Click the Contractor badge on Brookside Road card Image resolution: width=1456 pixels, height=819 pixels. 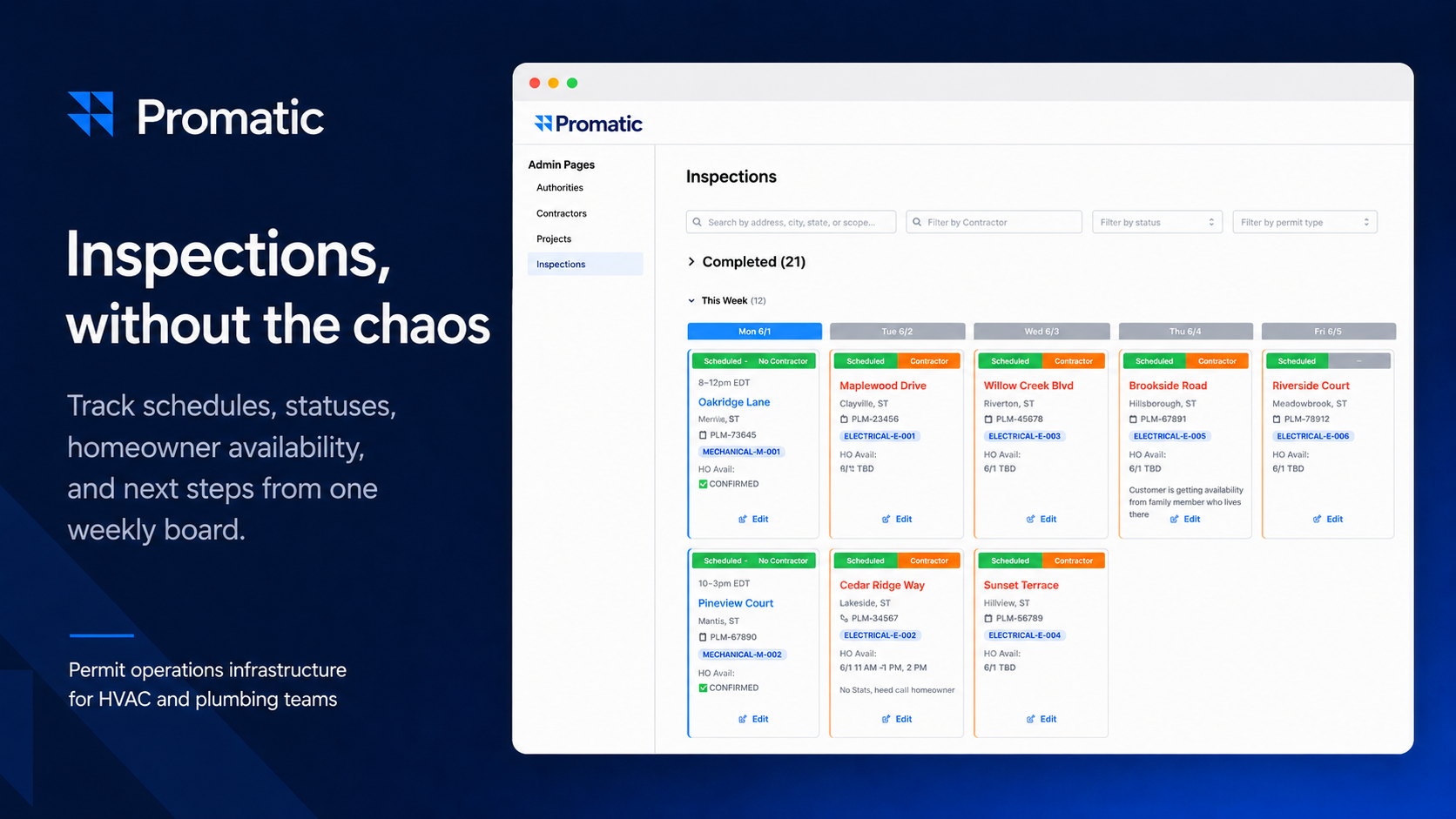tap(1217, 361)
